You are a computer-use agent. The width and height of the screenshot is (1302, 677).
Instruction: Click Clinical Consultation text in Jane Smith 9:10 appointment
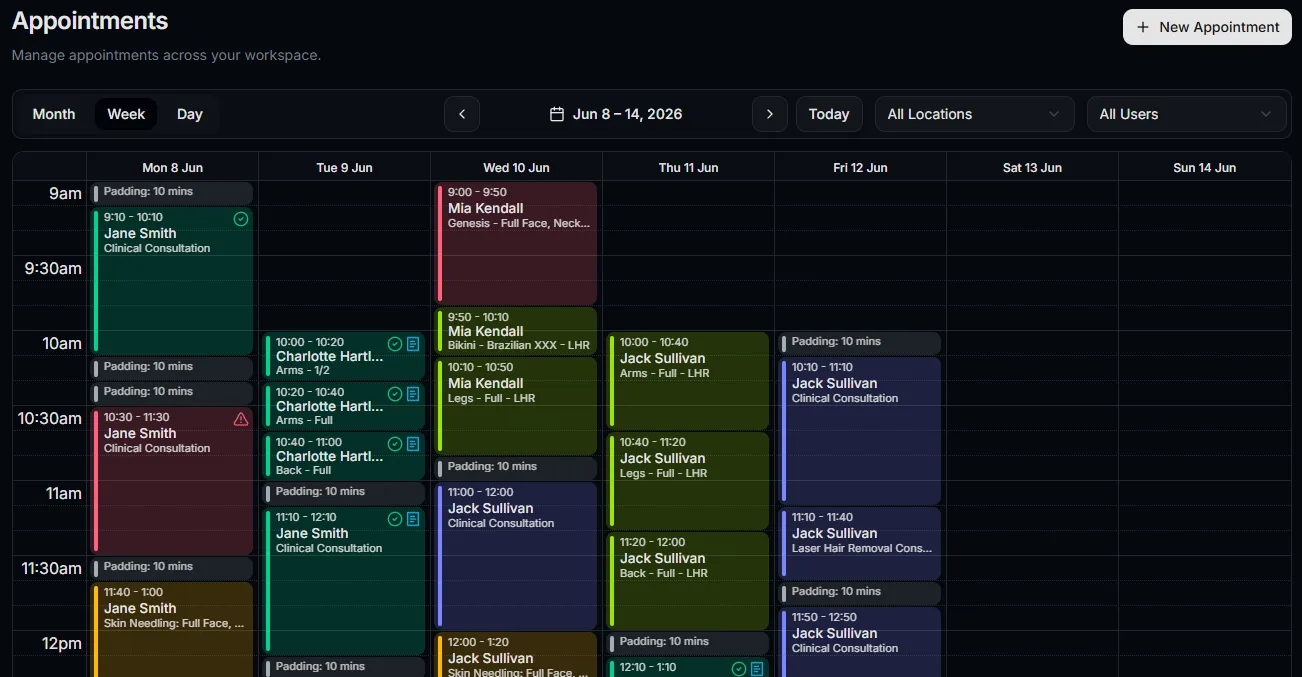[x=157, y=248]
